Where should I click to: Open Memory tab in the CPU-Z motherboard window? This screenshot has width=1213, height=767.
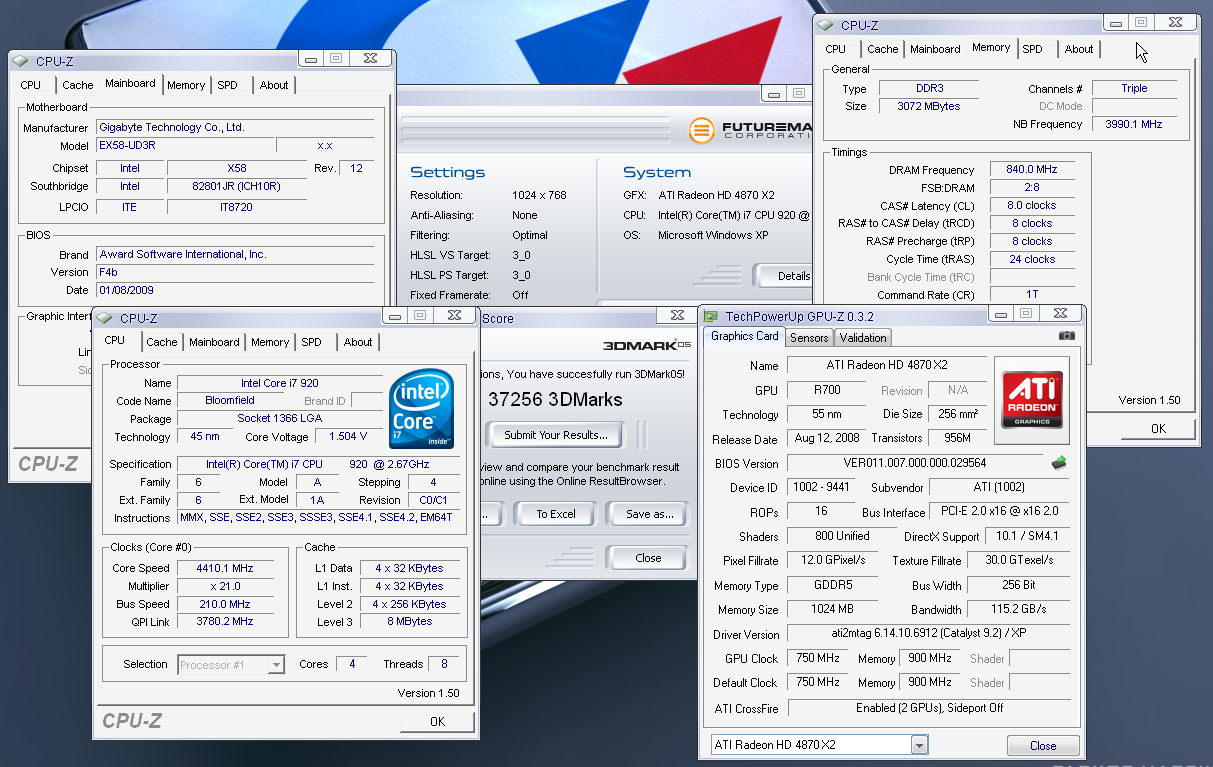186,85
